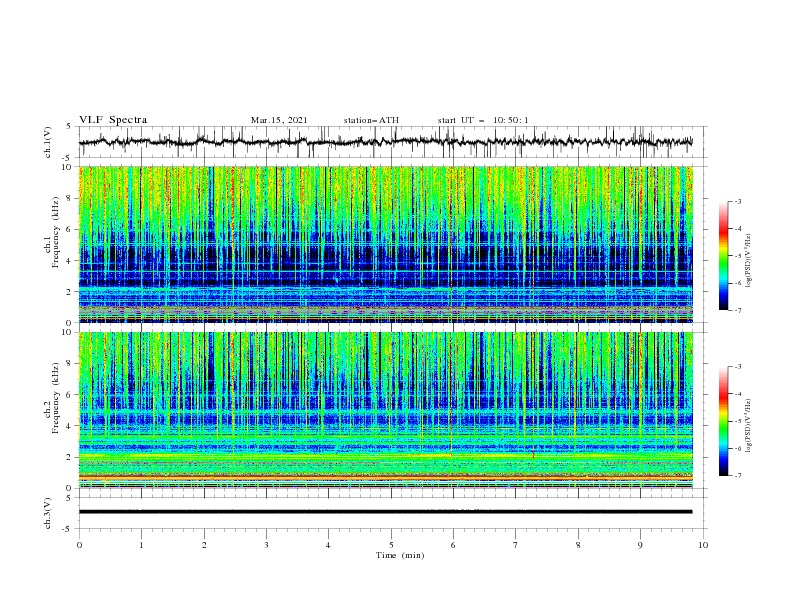This screenshot has width=792, height=612.
Task: Select the "Time (min)" axis label
Action: tap(400, 555)
